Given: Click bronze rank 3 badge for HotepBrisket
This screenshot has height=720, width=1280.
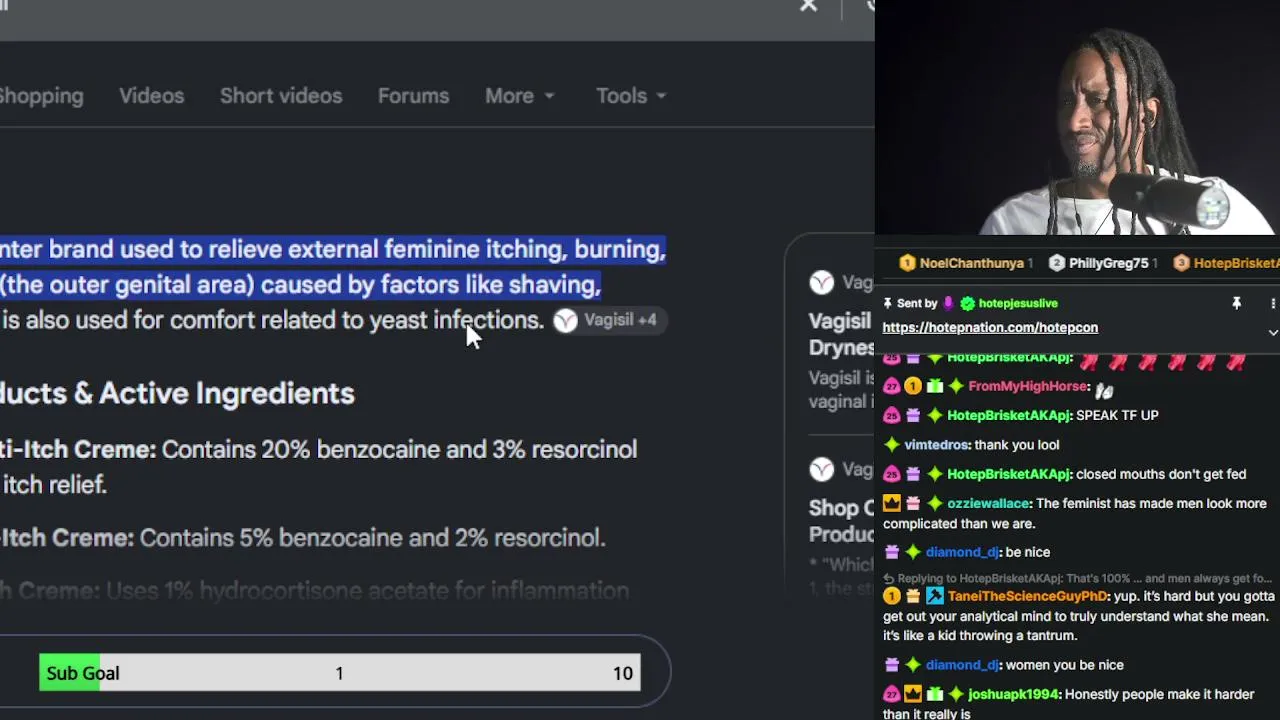Looking at the screenshot, I should pyautogui.click(x=1181, y=263).
